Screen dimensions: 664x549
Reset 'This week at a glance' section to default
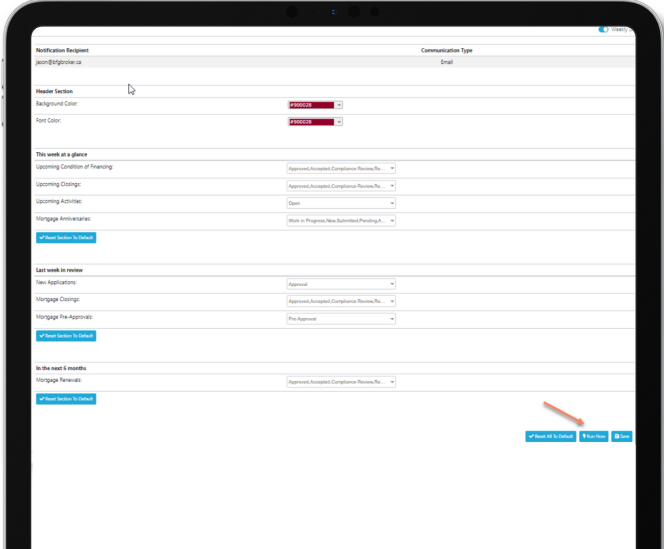pyautogui.click(x=66, y=238)
